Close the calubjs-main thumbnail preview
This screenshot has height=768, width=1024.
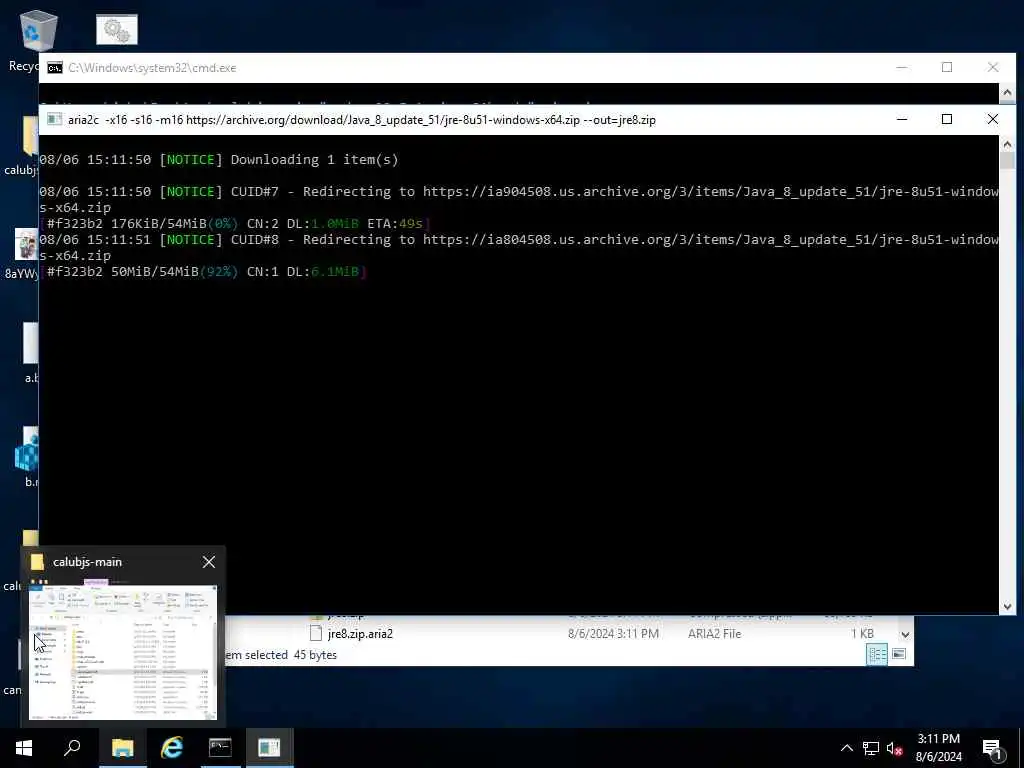pyautogui.click(x=209, y=562)
